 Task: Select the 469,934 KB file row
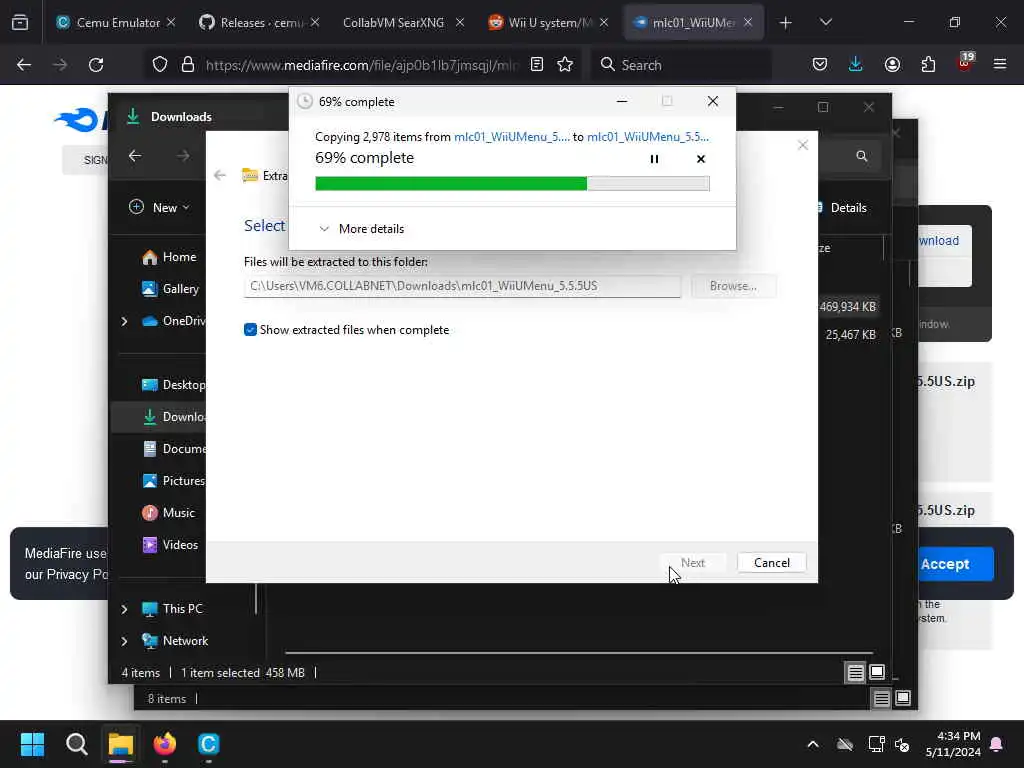848,307
